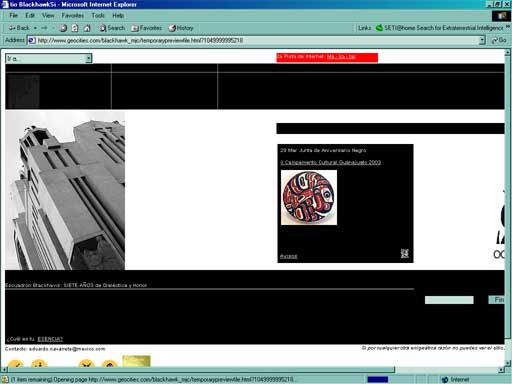The width and height of the screenshot is (512, 384).
Task: Open the View menu
Action: (x=48, y=15)
